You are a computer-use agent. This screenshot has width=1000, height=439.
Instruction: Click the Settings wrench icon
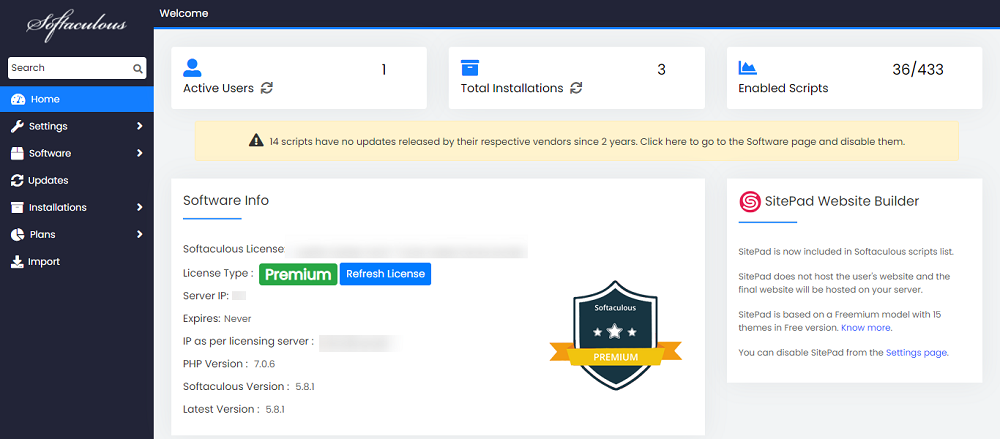coord(17,126)
